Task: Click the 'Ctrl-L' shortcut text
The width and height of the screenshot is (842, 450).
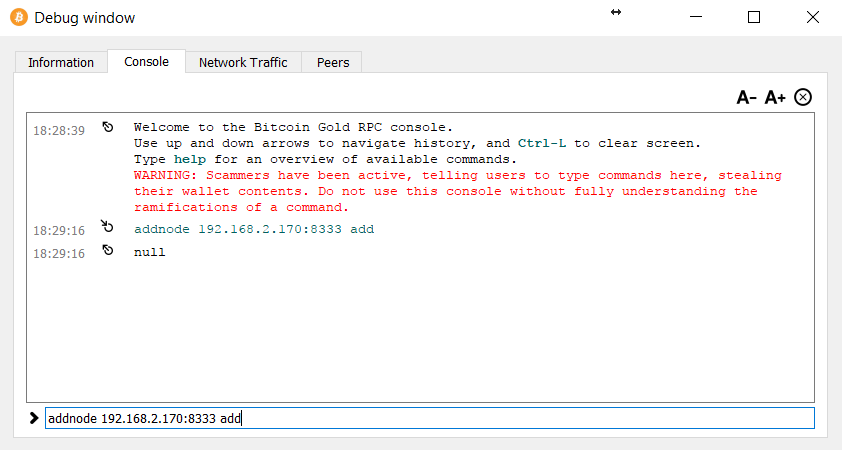Action: tap(542, 143)
